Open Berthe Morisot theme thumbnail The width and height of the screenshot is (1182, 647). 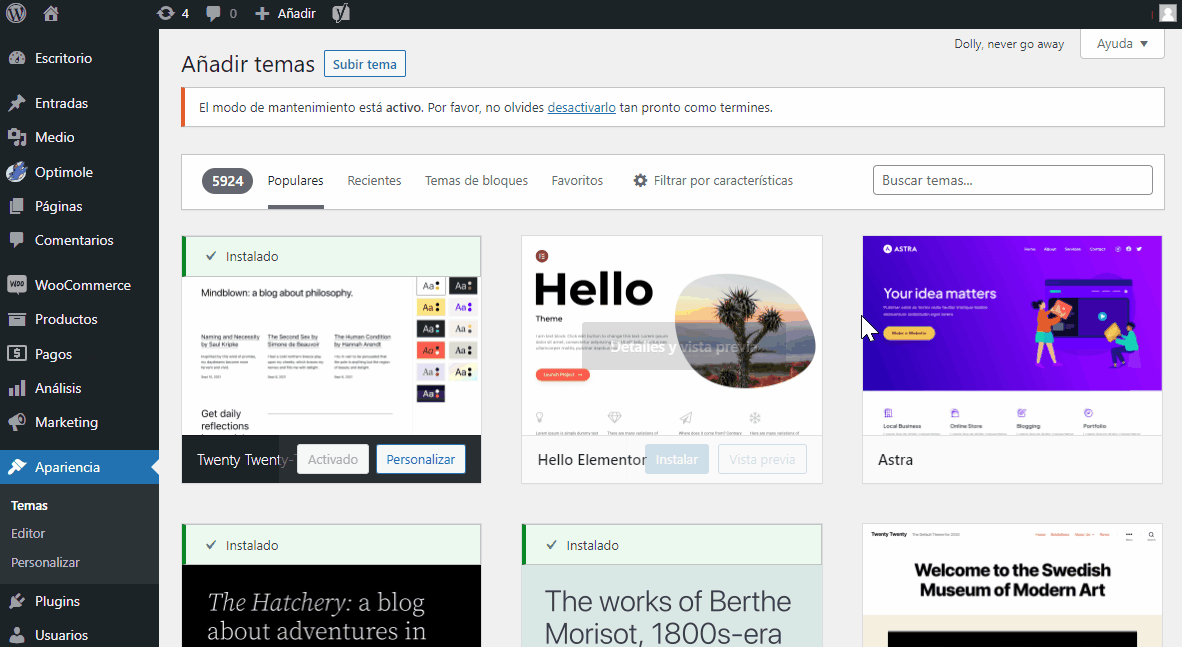point(672,606)
